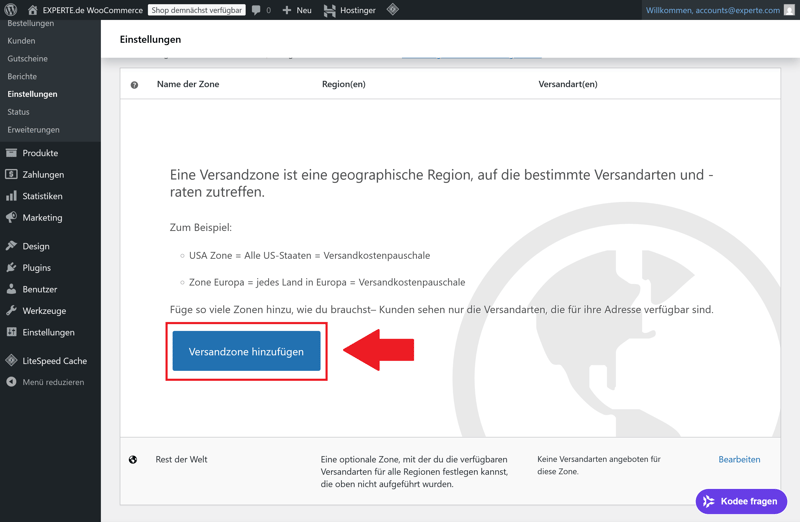Click the Bearbeiten link

(739, 460)
